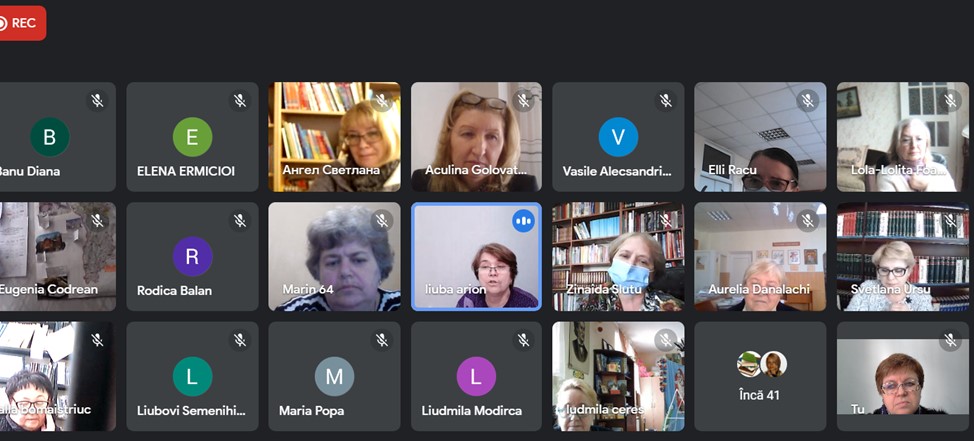Screen dimensions: 974x441
Task: Click muted mic icon on Elli Racu tile
Action: click(x=808, y=101)
